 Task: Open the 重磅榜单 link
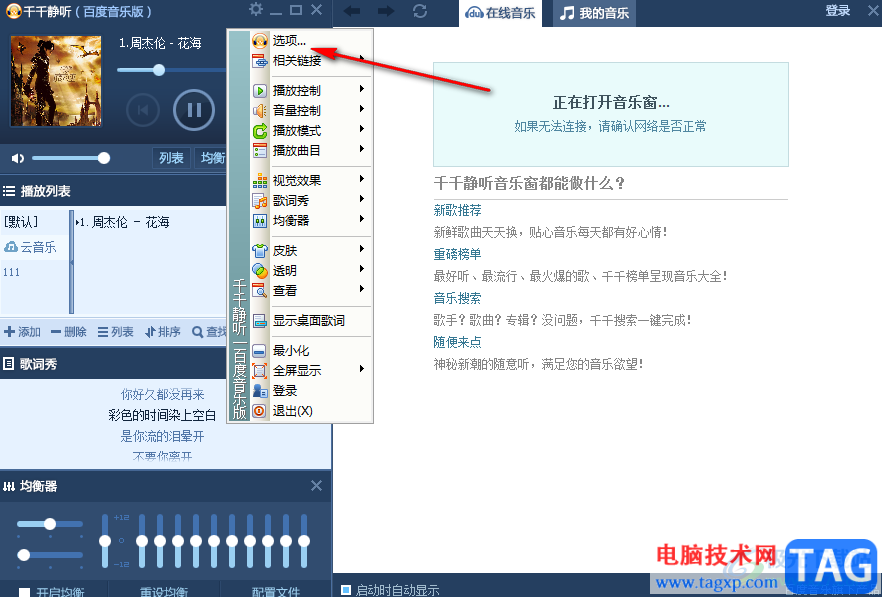tap(457, 254)
